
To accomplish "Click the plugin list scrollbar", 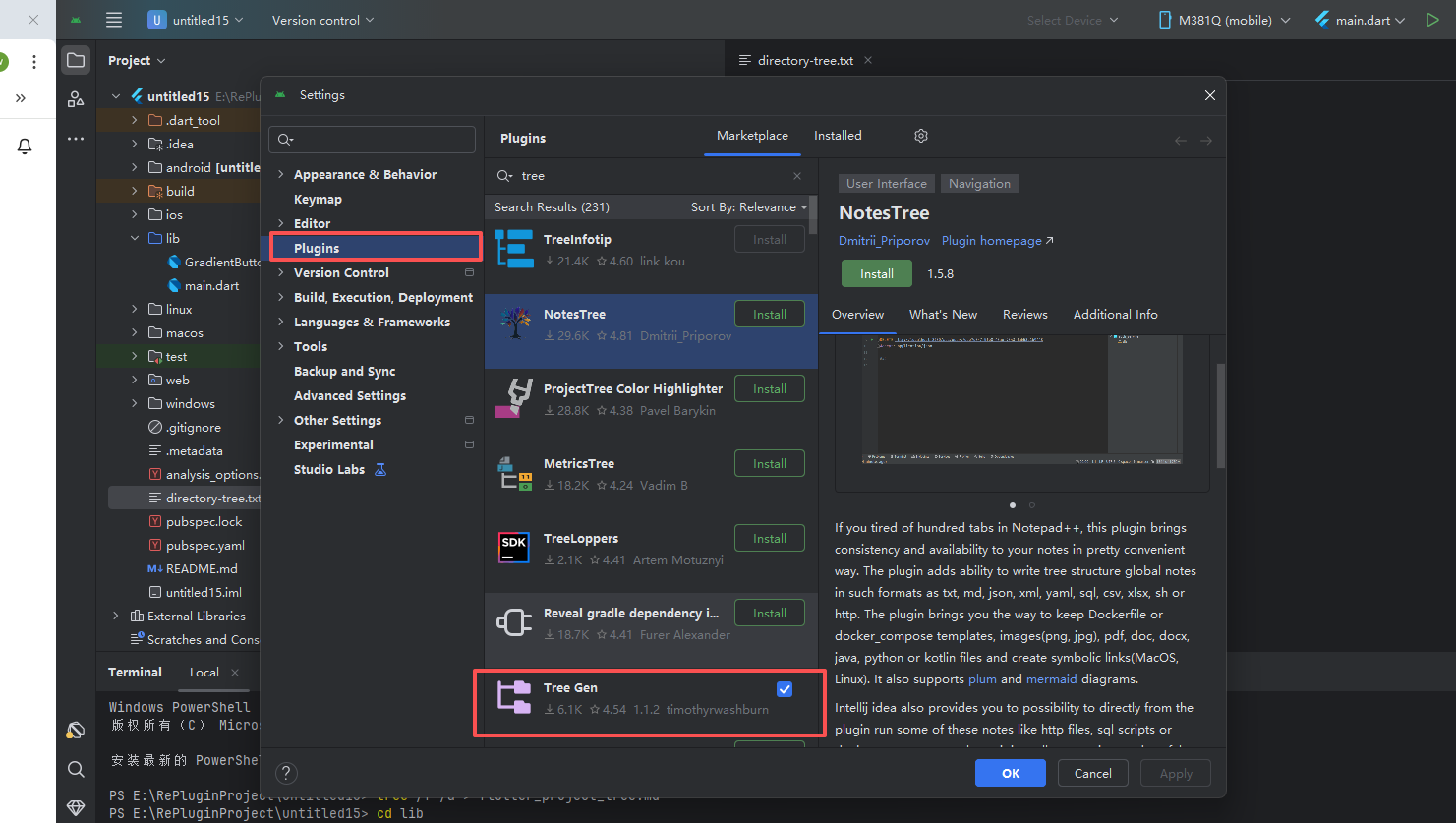I will pos(813,215).
